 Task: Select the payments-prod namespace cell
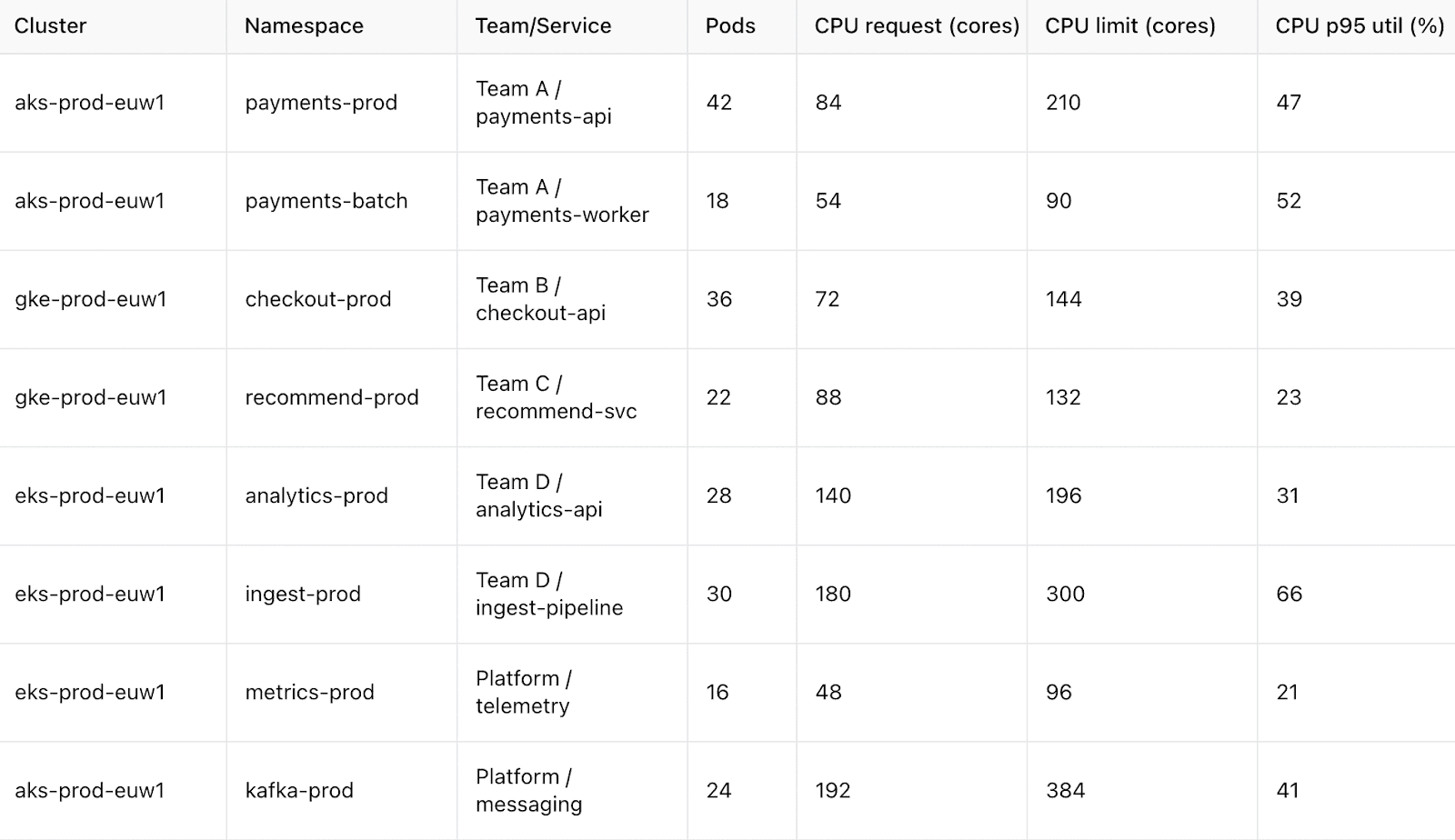pyautogui.click(x=321, y=103)
